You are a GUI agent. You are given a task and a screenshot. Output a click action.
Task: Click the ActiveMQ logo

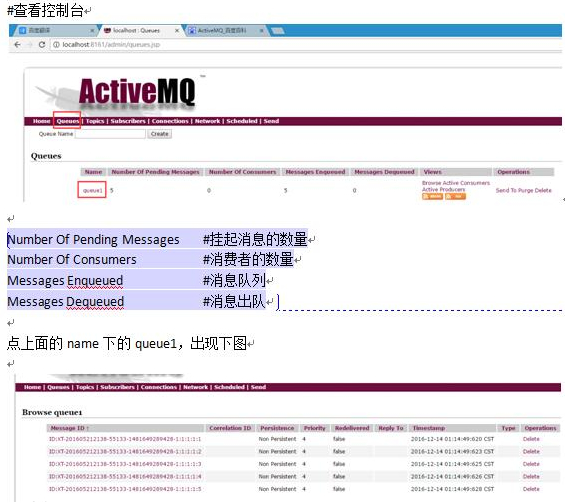point(137,92)
